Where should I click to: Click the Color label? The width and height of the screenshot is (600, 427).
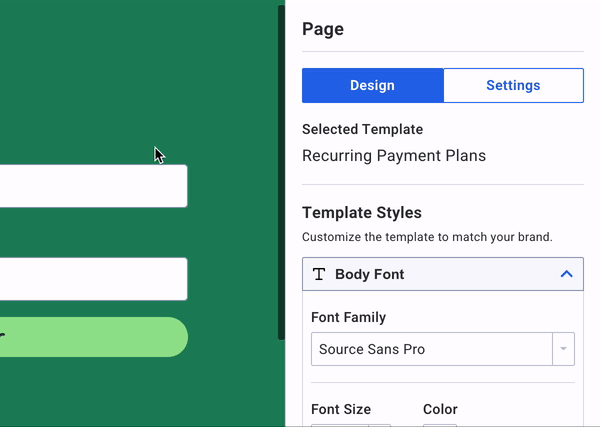pyautogui.click(x=440, y=409)
